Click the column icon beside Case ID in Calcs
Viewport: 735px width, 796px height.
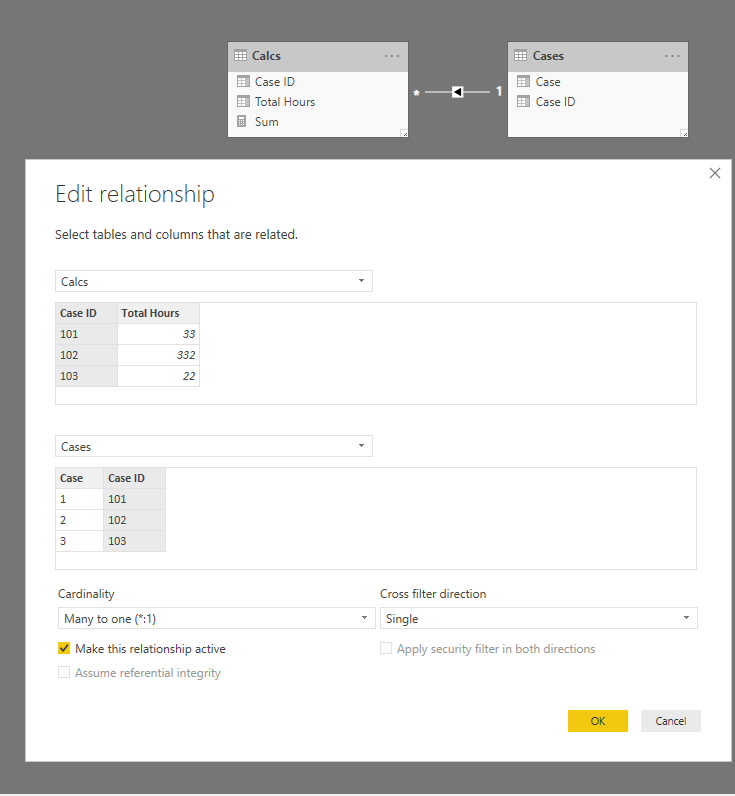(243, 81)
